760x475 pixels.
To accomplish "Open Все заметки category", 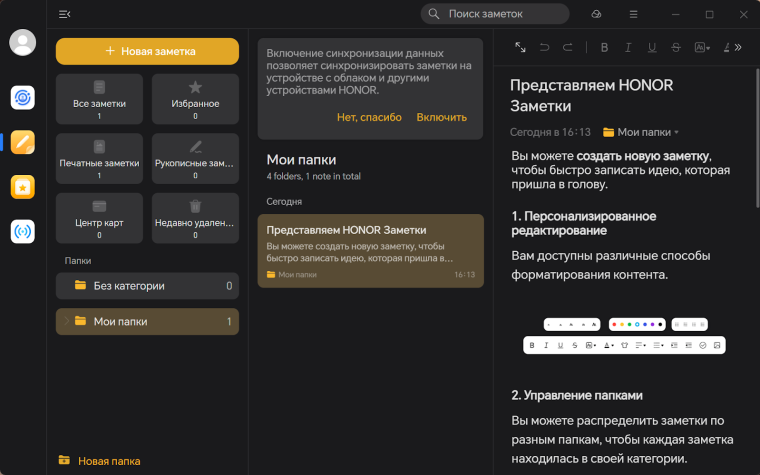I will 99,99.
